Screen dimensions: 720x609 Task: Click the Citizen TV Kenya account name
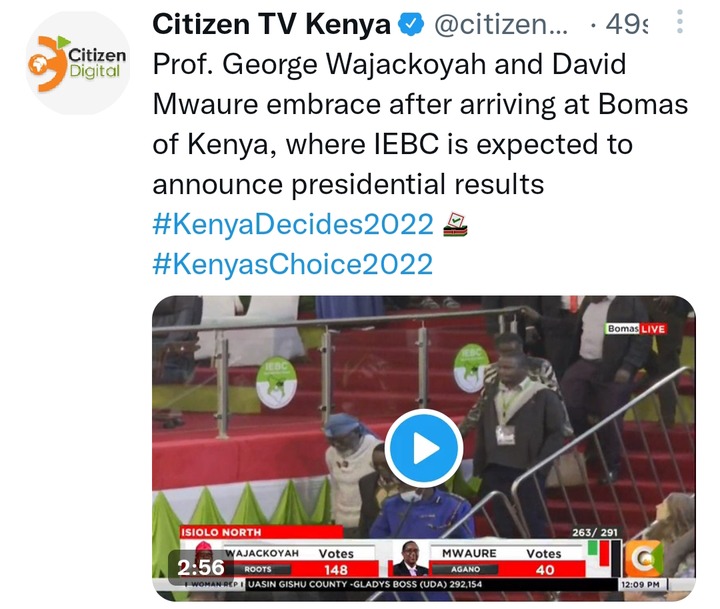pyautogui.click(x=271, y=24)
